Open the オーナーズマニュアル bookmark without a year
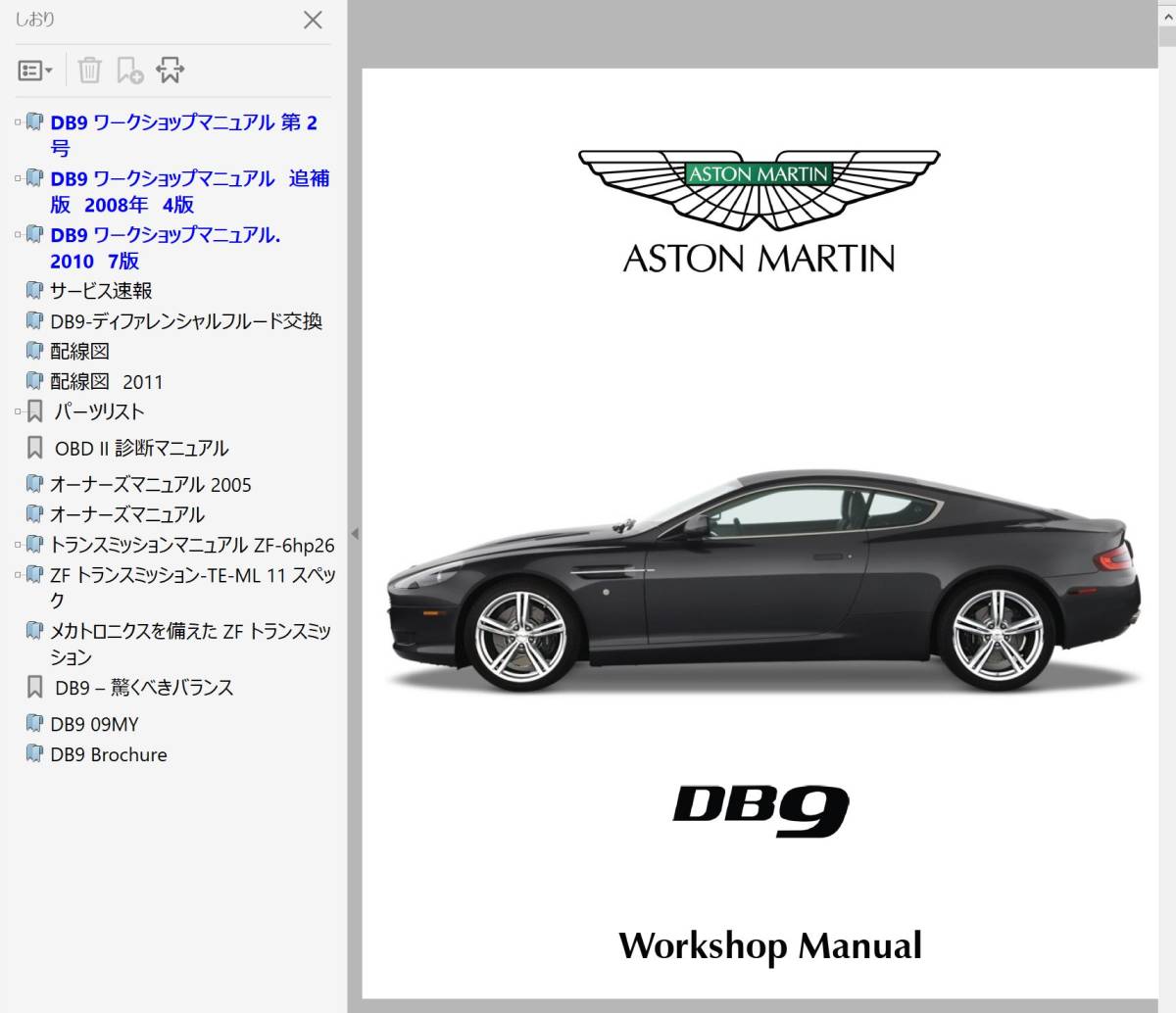The width and height of the screenshot is (1176, 1013). pyautogui.click(x=127, y=514)
